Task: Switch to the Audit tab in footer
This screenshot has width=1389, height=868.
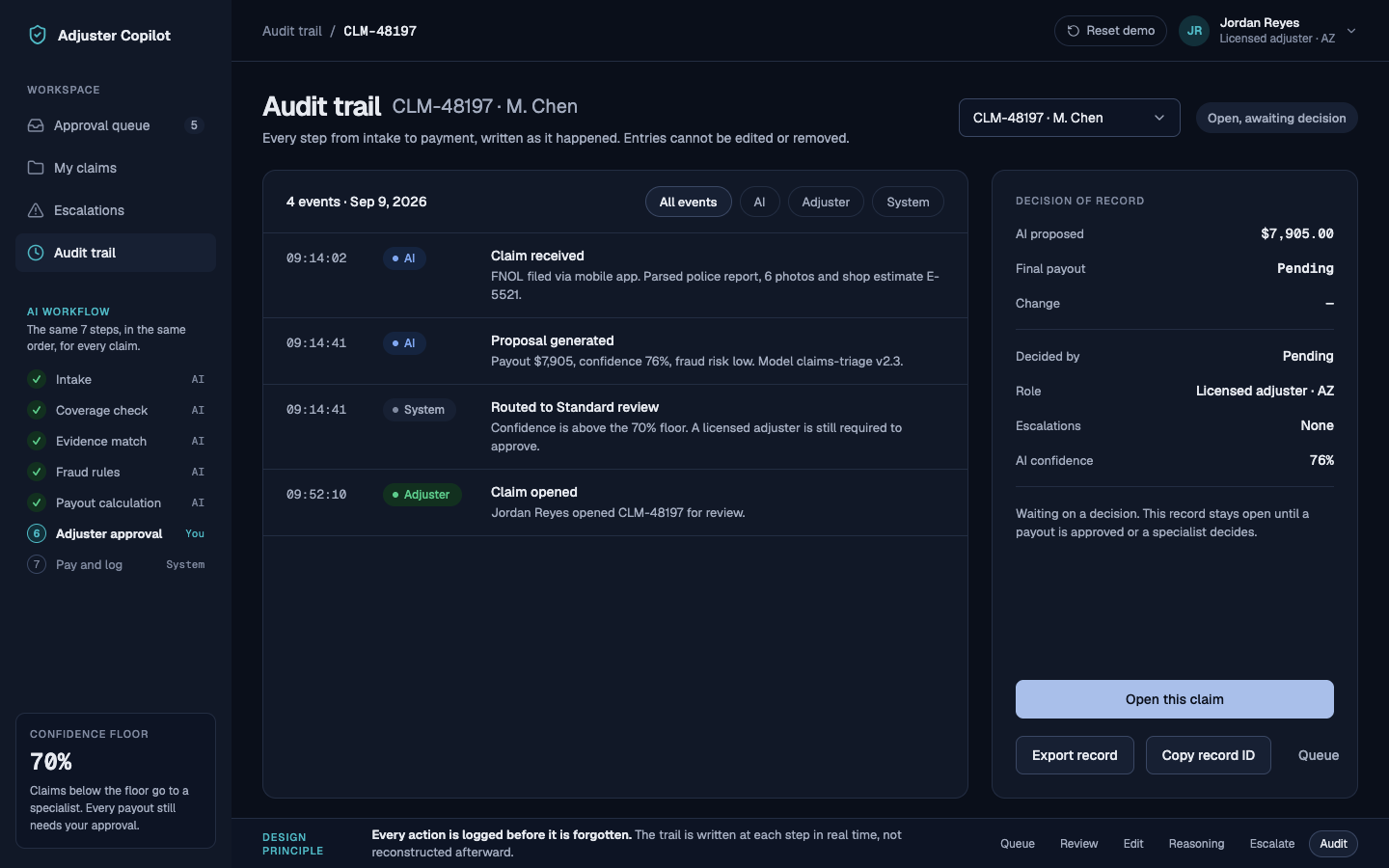Action: 1334,844
